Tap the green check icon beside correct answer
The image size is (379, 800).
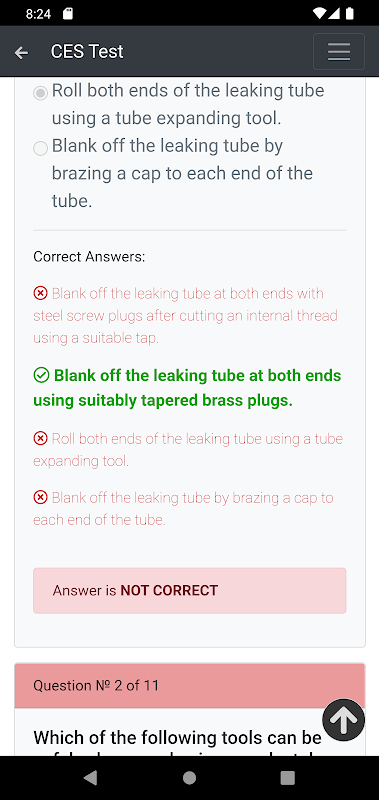[x=41, y=376]
